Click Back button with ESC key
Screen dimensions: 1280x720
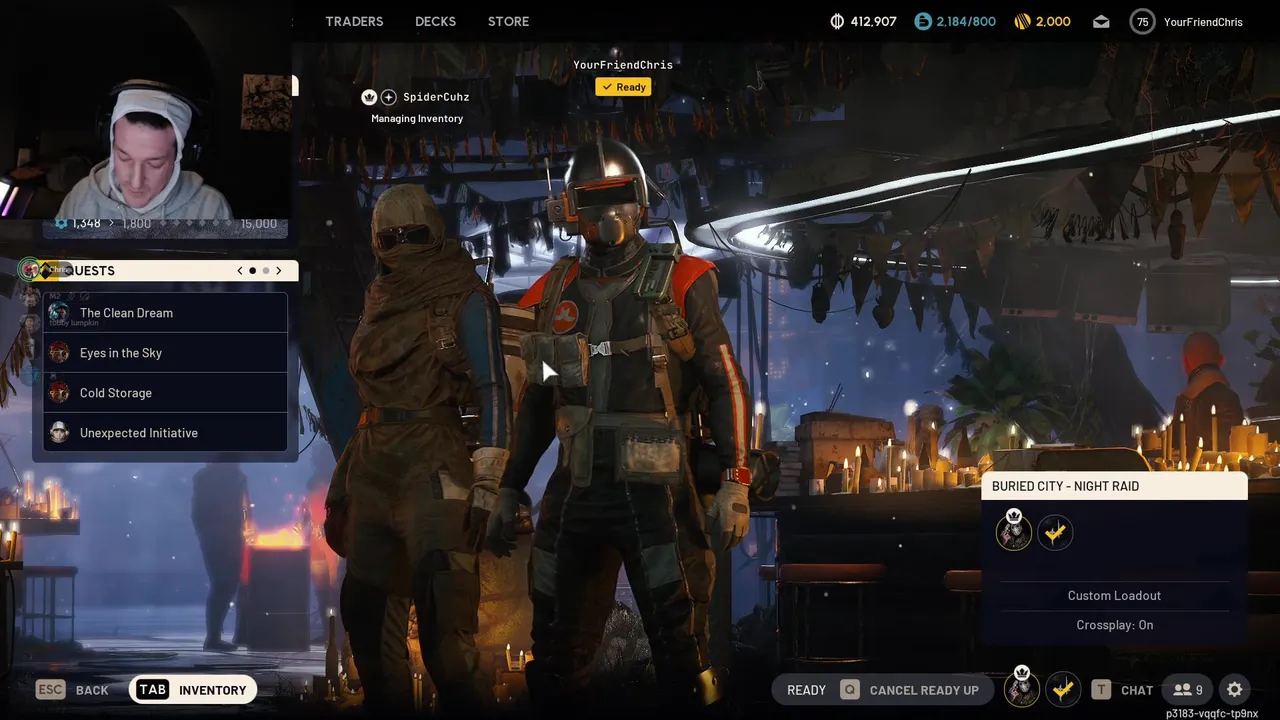[x=72, y=690]
